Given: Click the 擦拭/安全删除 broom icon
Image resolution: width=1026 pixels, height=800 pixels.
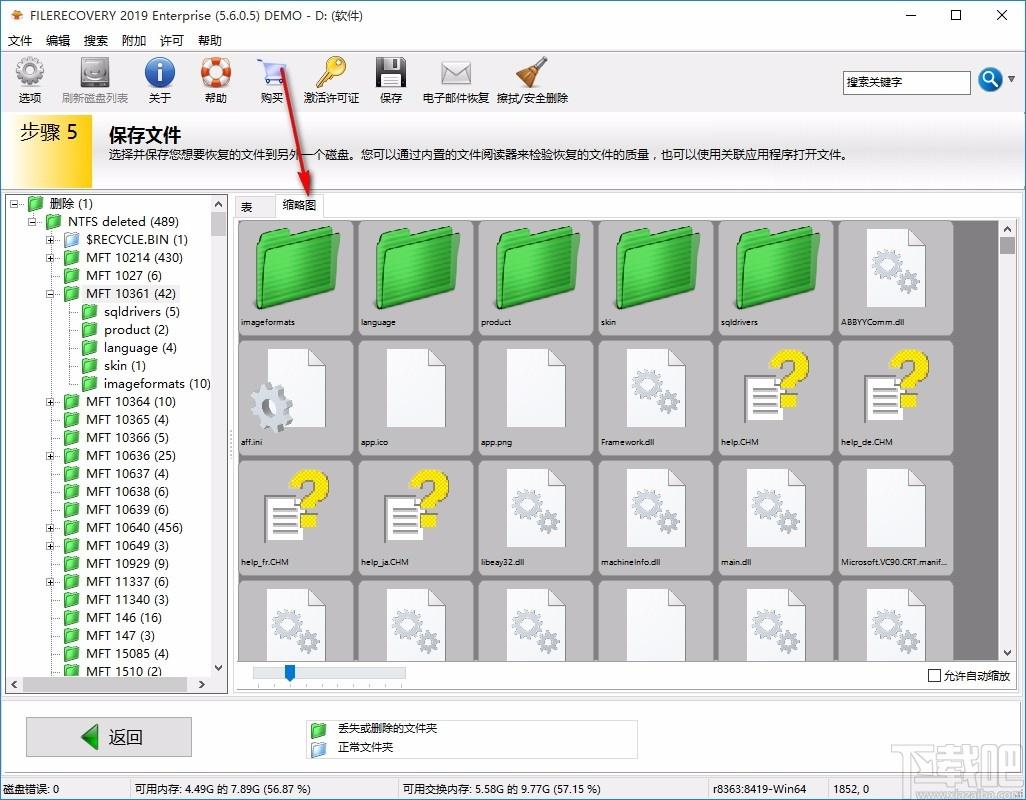Looking at the screenshot, I should click(532, 72).
